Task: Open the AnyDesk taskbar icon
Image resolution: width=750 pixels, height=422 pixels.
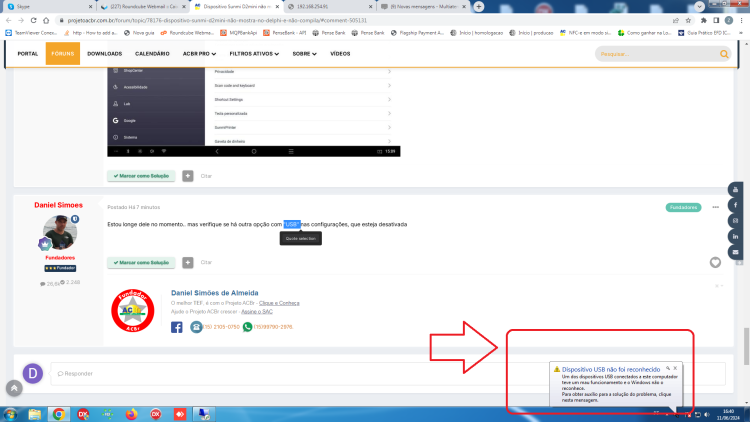Action: [180, 414]
